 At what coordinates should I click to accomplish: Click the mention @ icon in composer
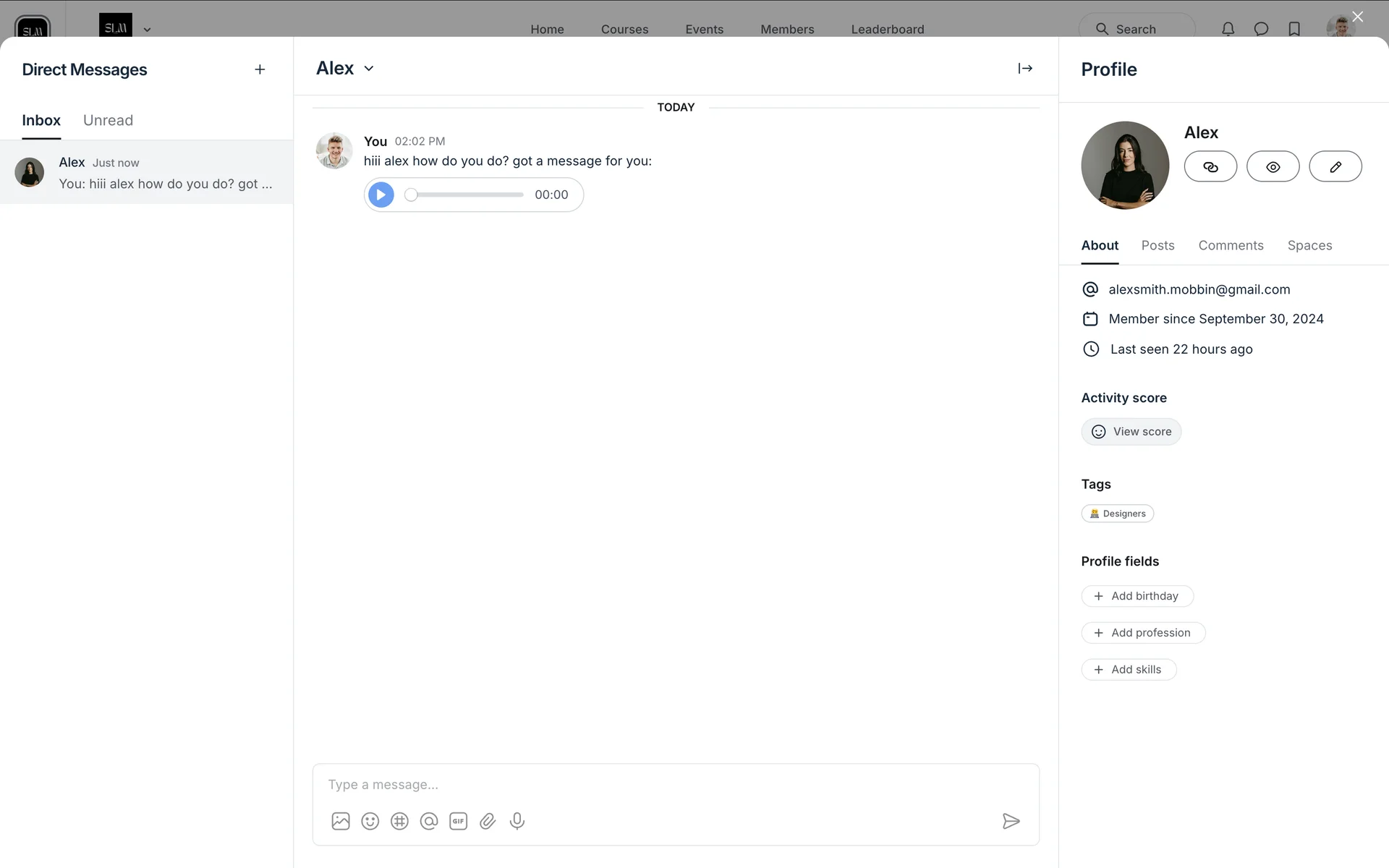[429, 821]
